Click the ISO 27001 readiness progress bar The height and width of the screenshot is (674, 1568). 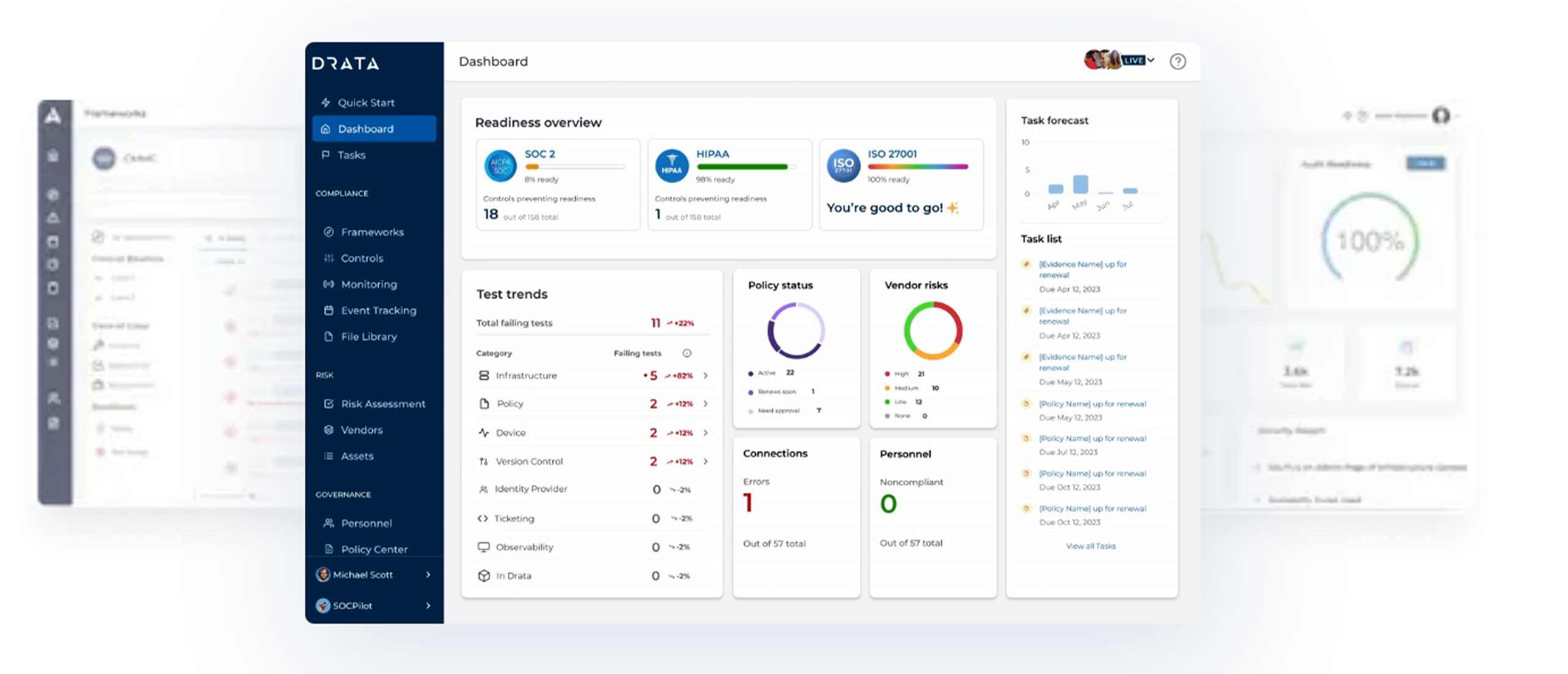(x=918, y=167)
